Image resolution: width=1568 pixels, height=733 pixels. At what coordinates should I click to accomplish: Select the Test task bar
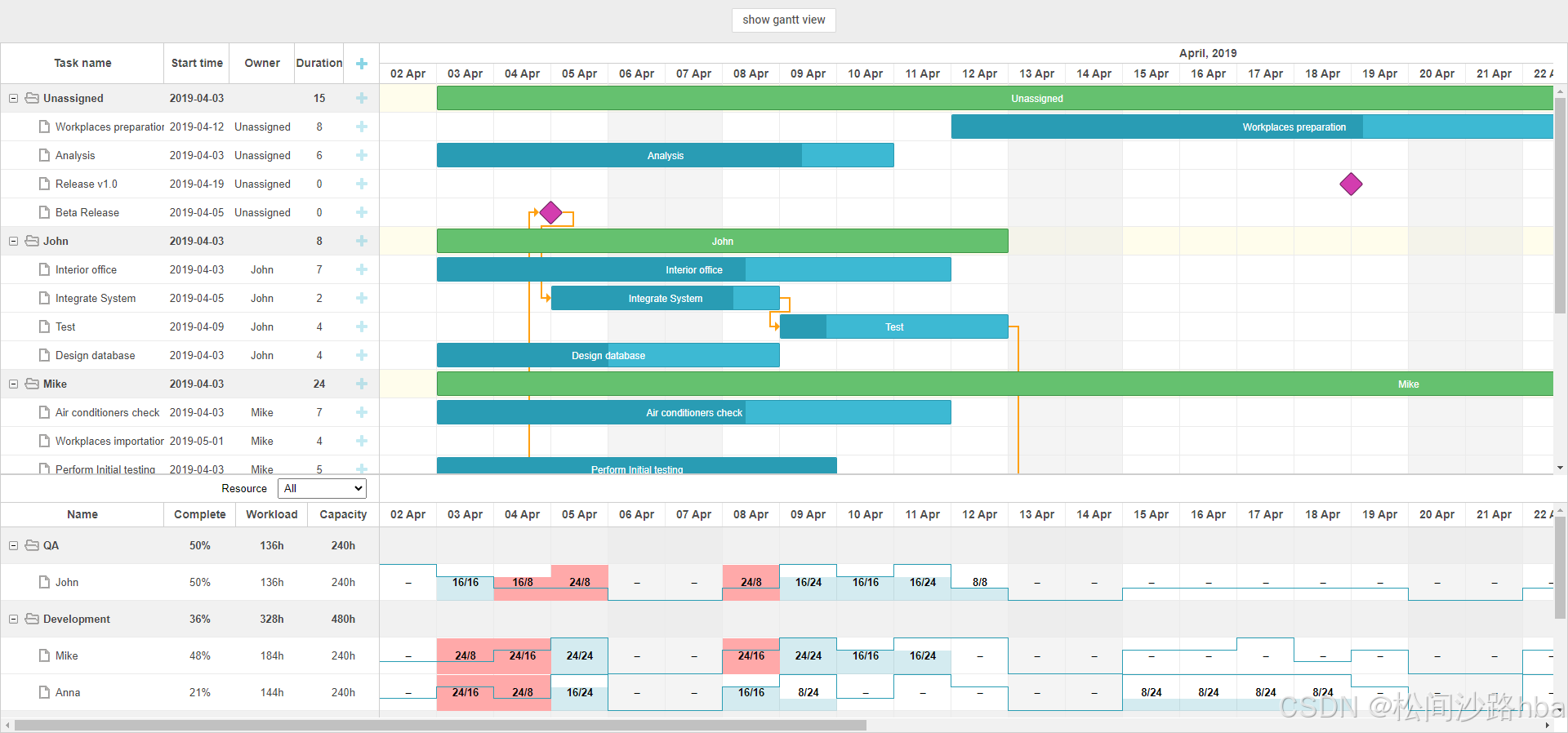click(894, 327)
